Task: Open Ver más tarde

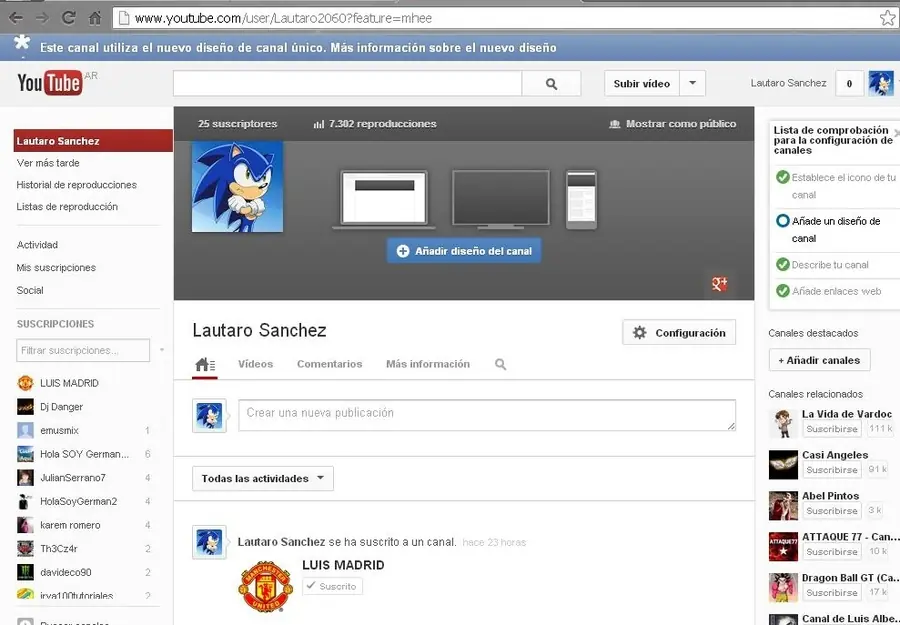Action: [48, 163]
